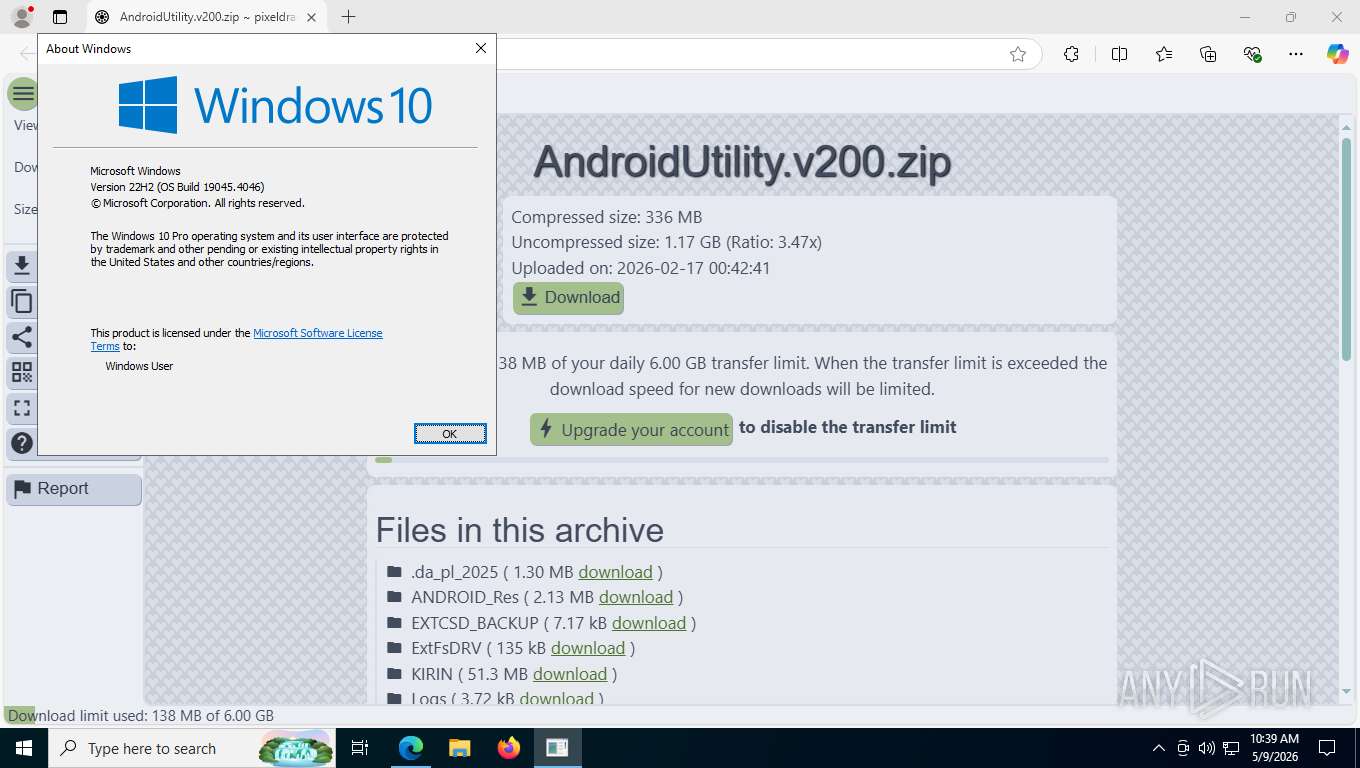The image size is (1360, 768).
Task: Open the Edge Extensions puzzle icon
Action: coord(1071,55)
